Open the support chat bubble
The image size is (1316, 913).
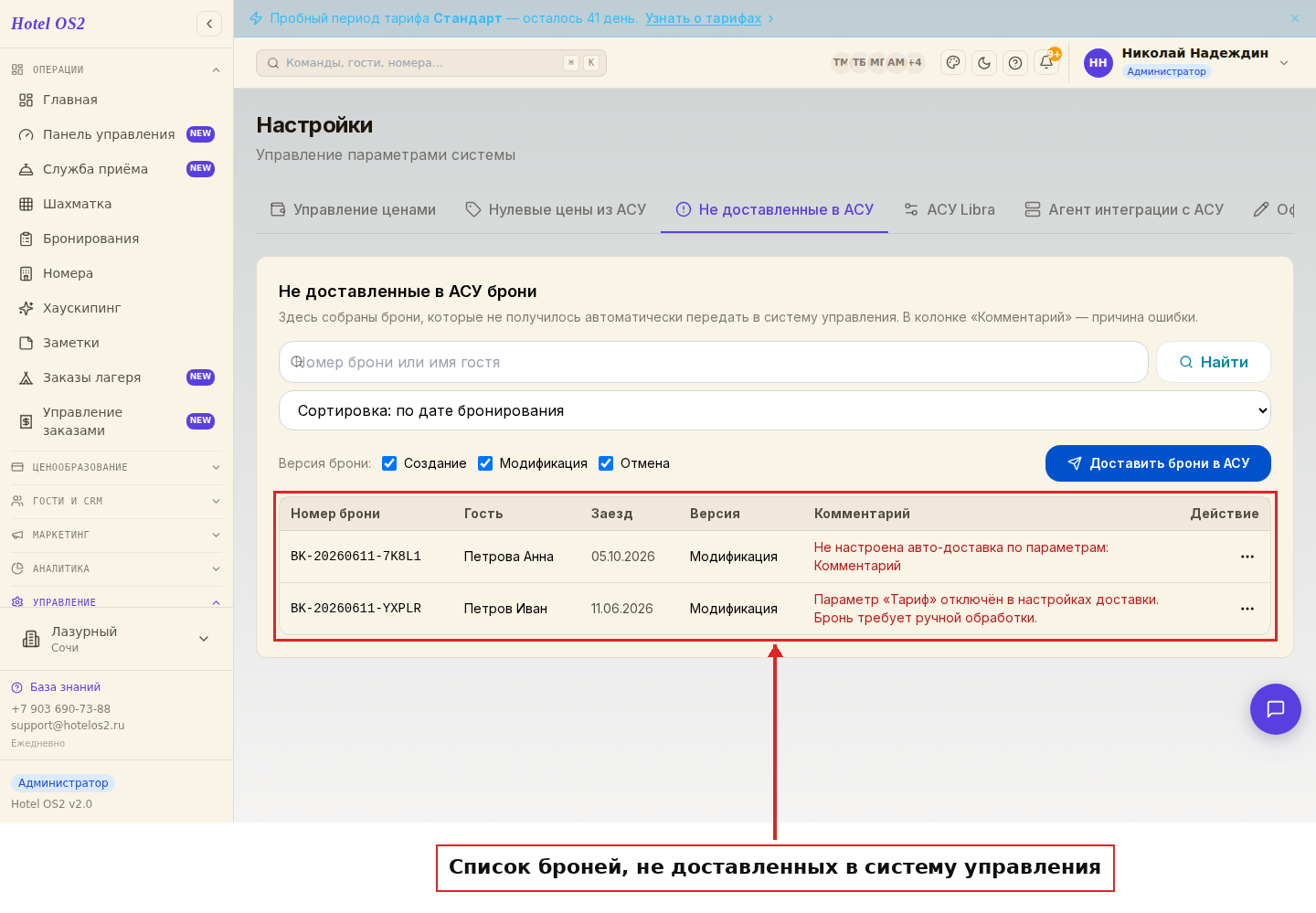[x=1276, y=709]
